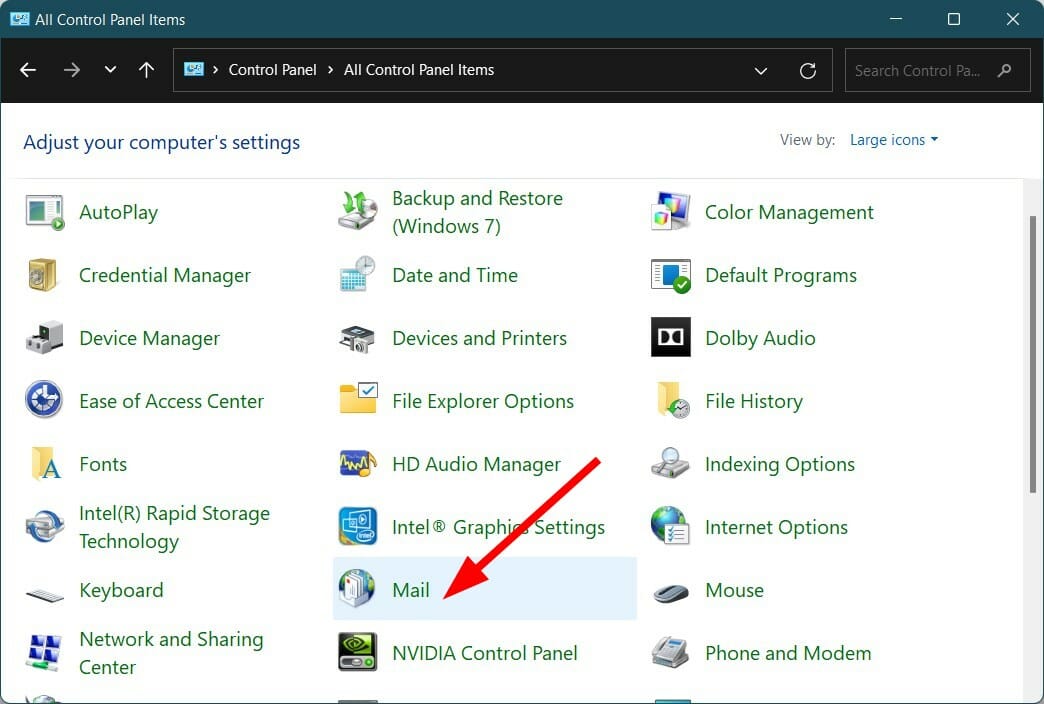Click the Device Manager link
The height and width of the screenshot is (704, 1044).
(x=149, y=338)
